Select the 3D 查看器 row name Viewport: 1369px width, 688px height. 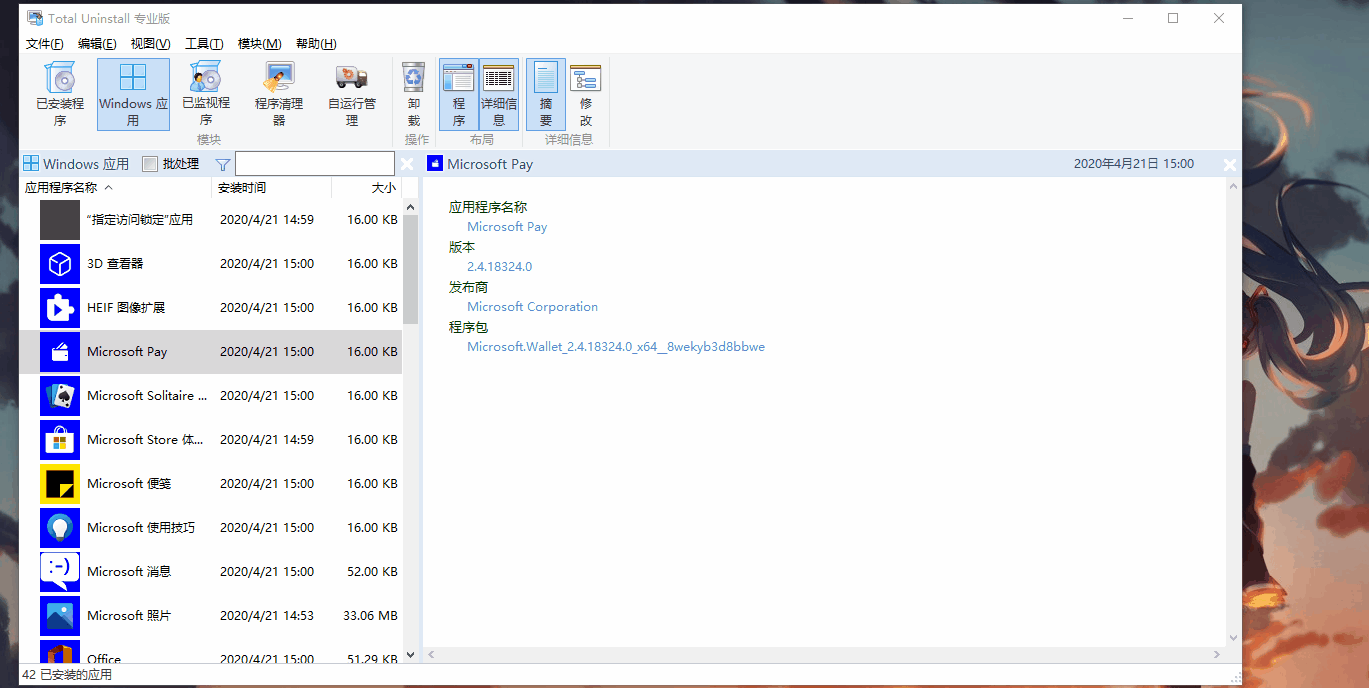coord(115,264)
